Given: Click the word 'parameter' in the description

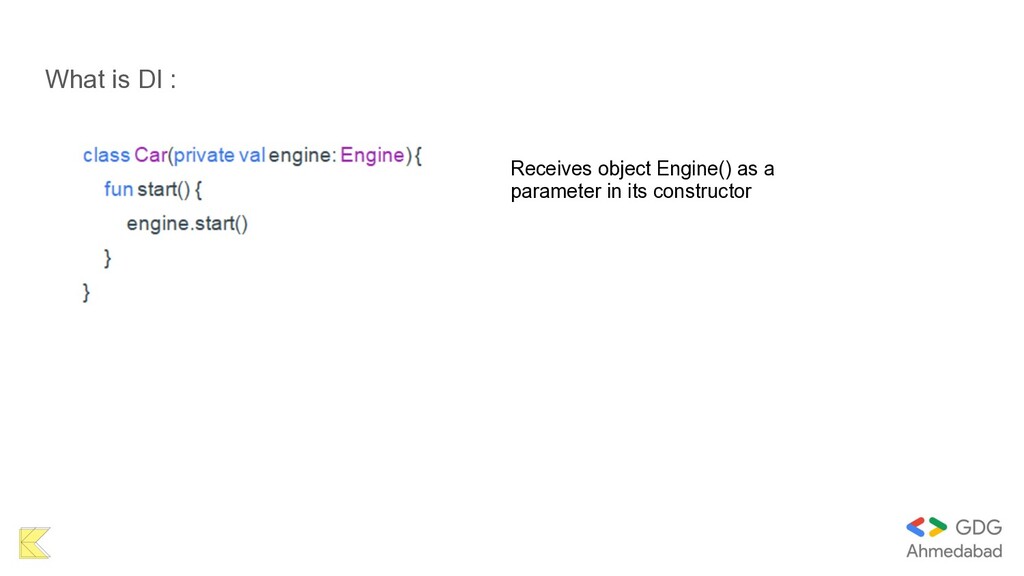Looking at the screenshot, I should coord(556,192).
